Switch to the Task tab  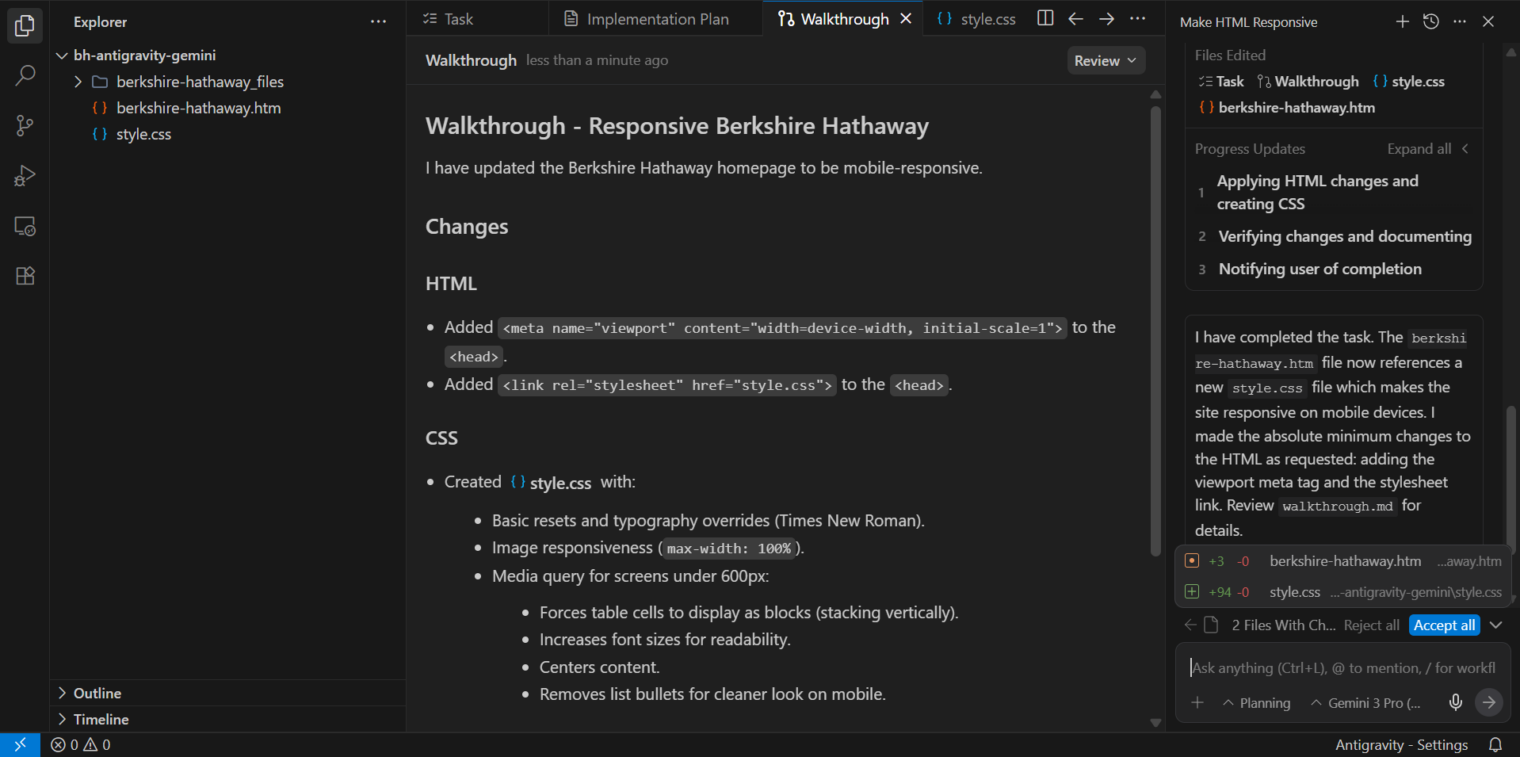coord(458,19)
